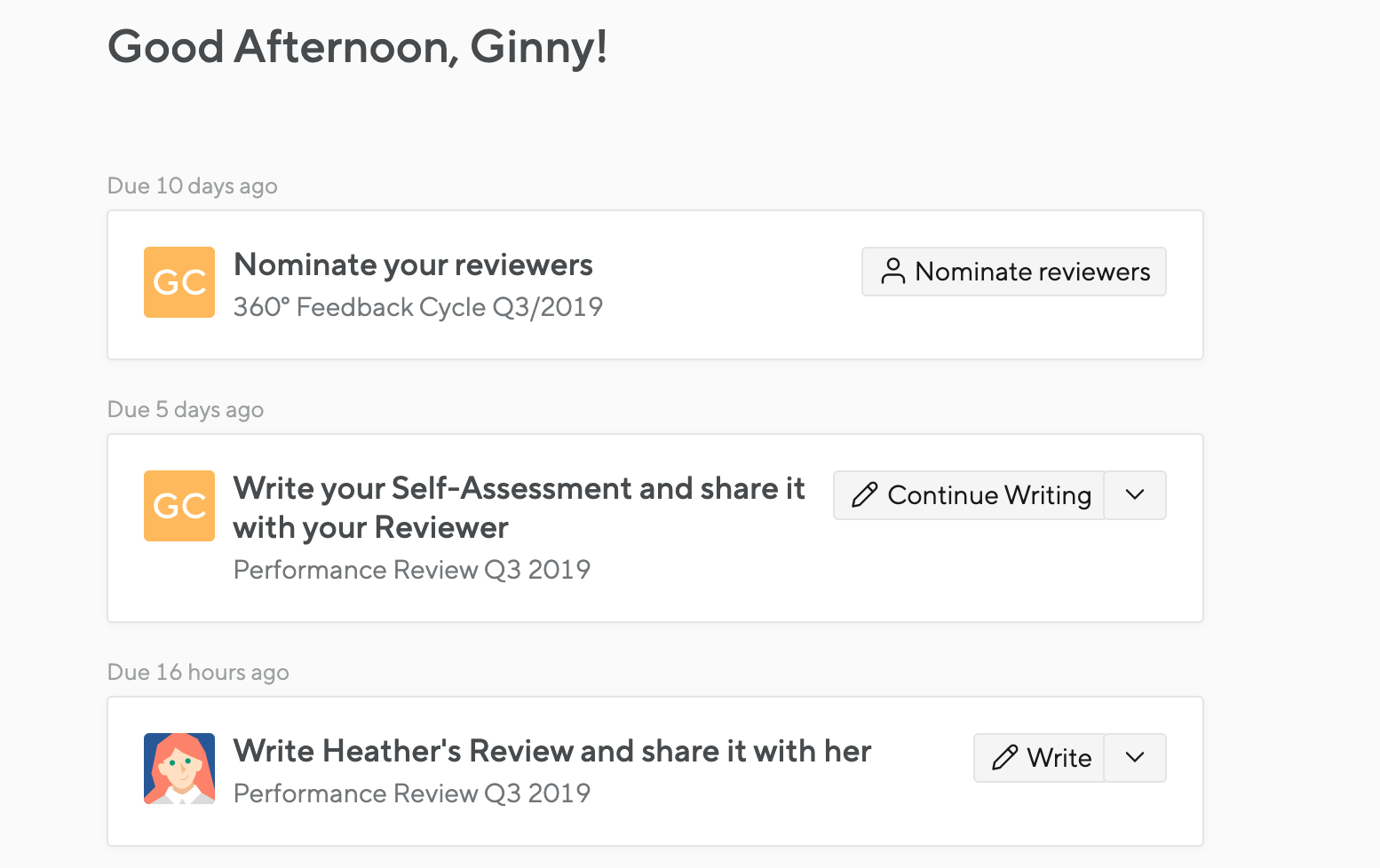Click the Nominate reviewers button
This screenshot has height=868, width=1380.
tap(1013, 272)
